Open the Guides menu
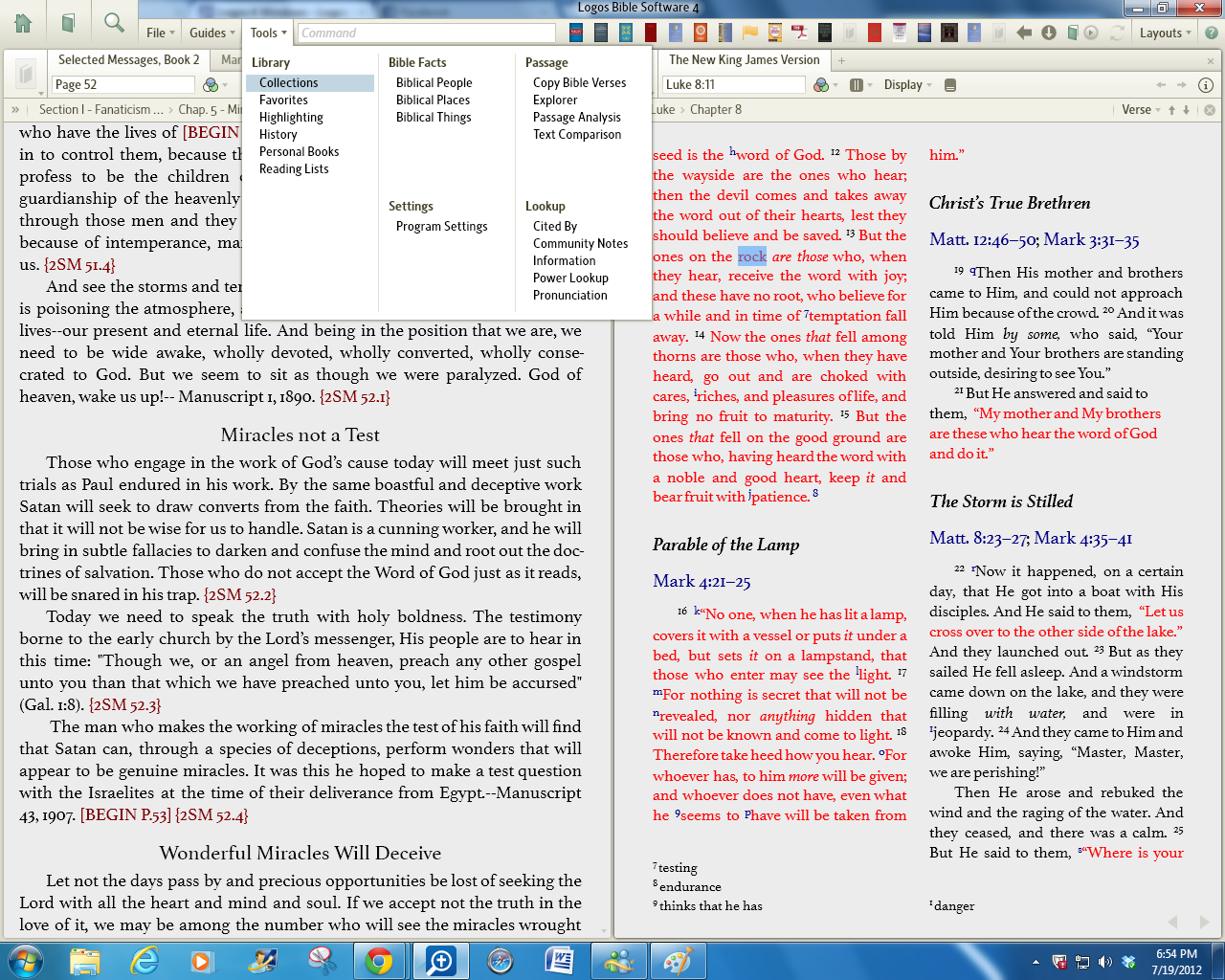 coord(212,33)
